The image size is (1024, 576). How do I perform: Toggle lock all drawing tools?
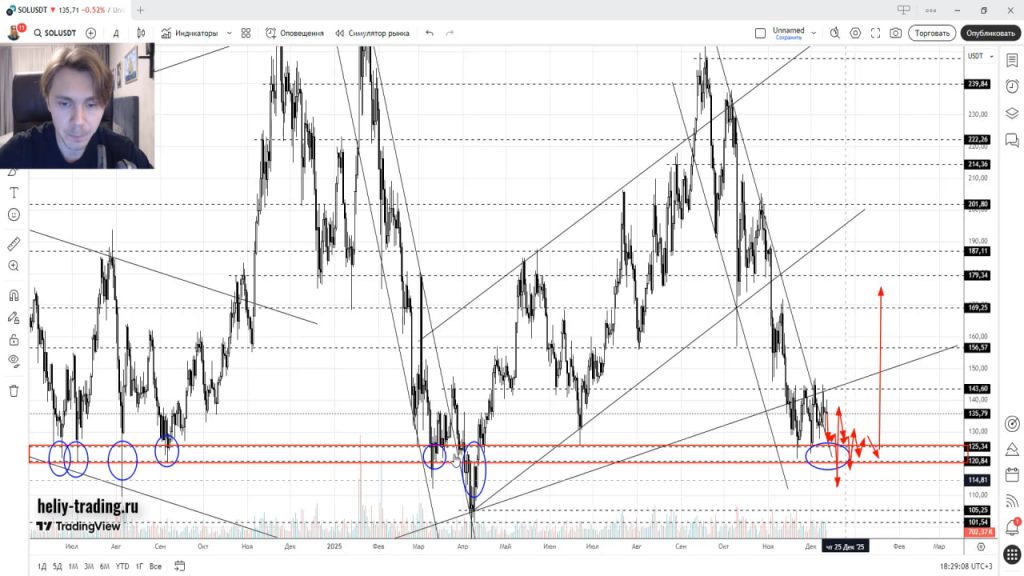[14, 340]
